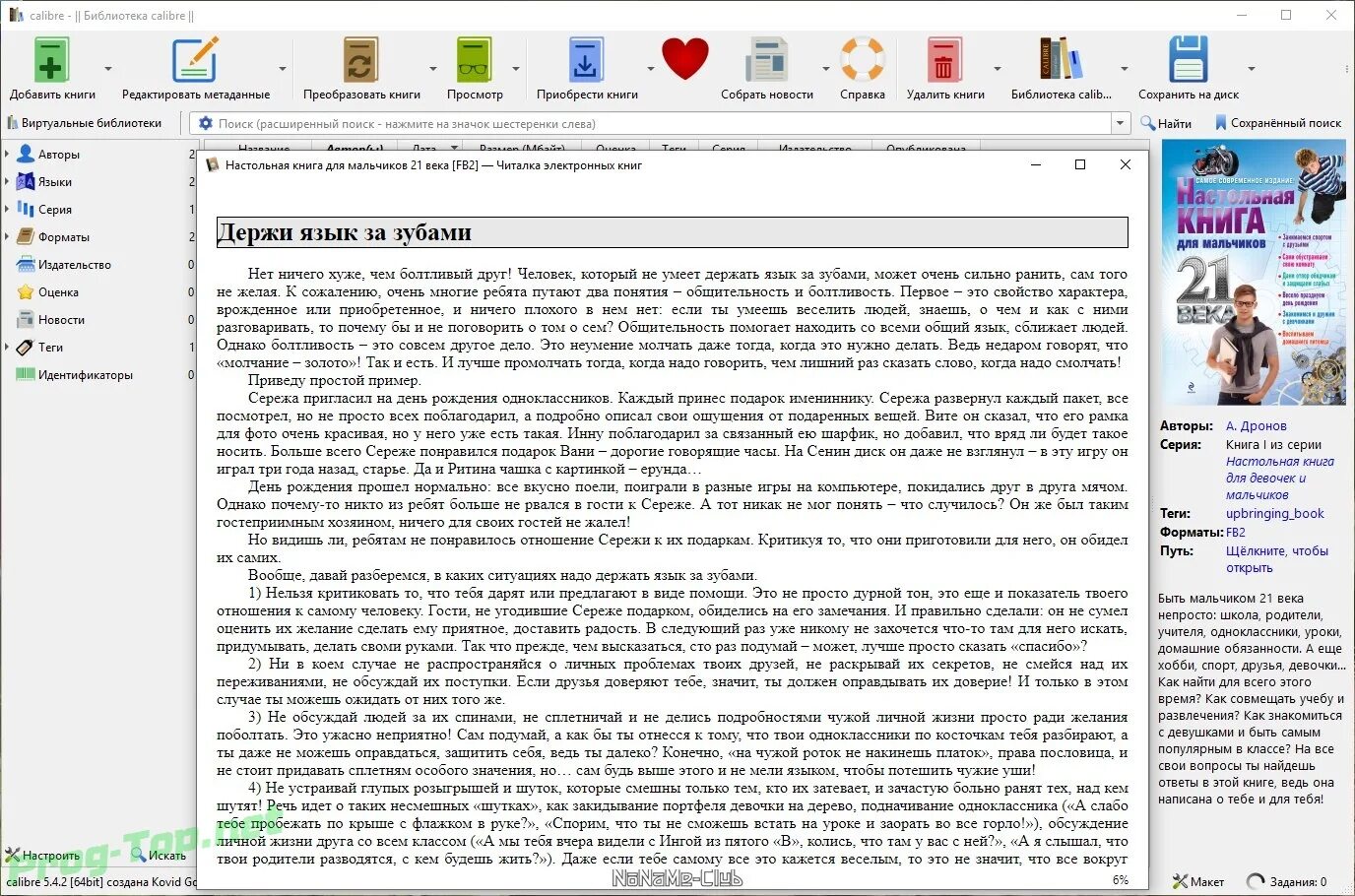Click Configure (Настроить) in tag browser

(42, 856)
